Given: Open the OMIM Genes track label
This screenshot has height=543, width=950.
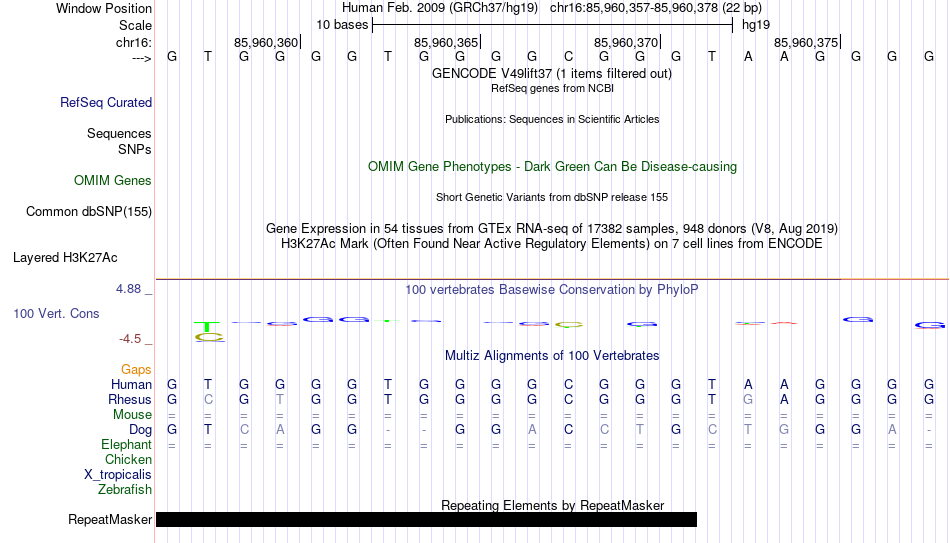Looking at the screenshot, I should (x=112, y=181).
